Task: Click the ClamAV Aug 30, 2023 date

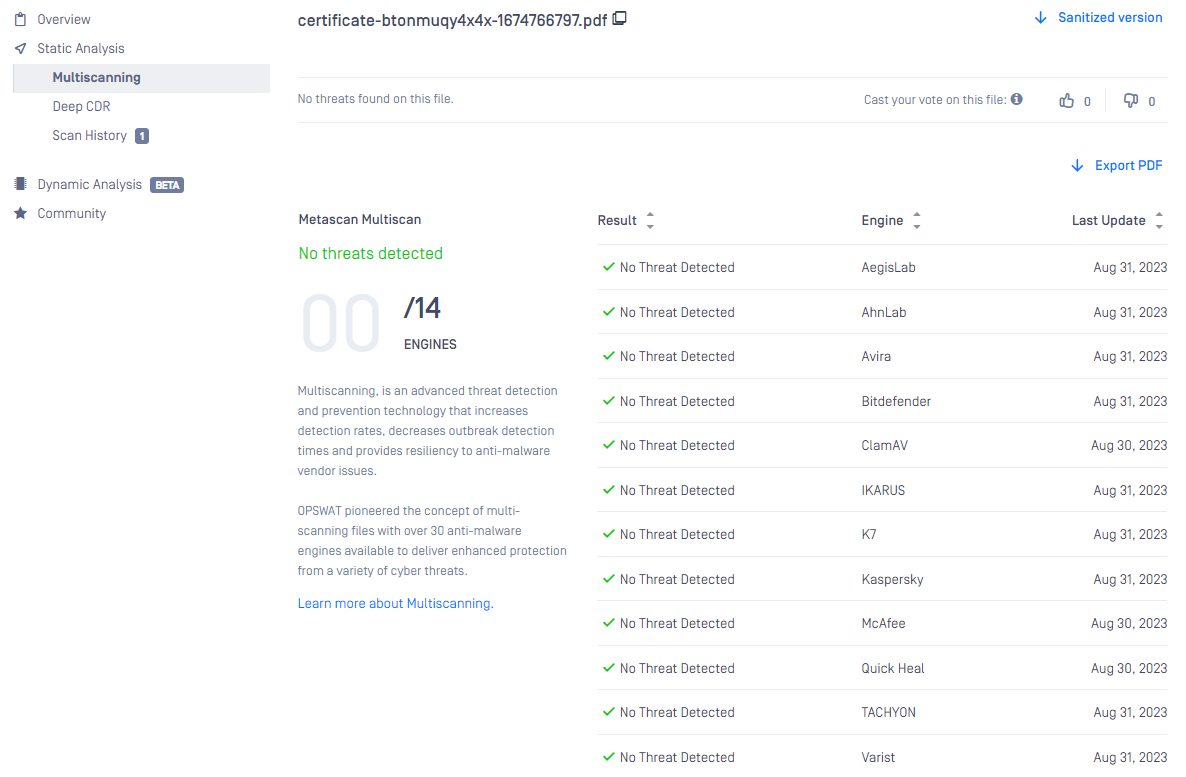Action: 1129,446
